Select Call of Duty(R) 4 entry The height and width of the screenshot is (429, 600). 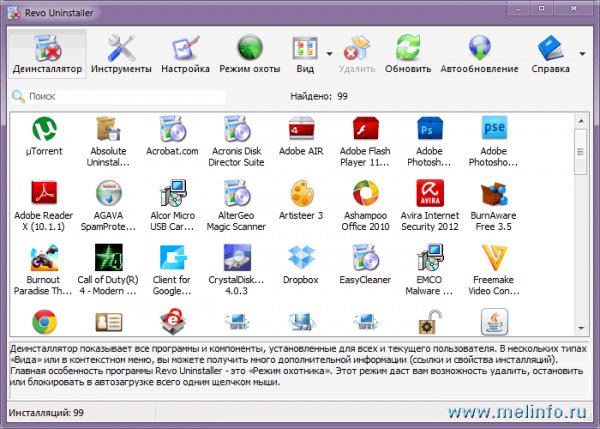[108, 270]
